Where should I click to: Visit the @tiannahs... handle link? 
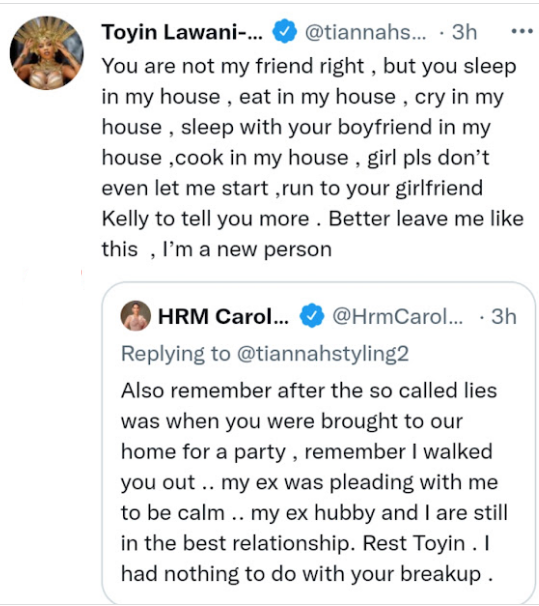pyautogui.click(x=365, y=32)
